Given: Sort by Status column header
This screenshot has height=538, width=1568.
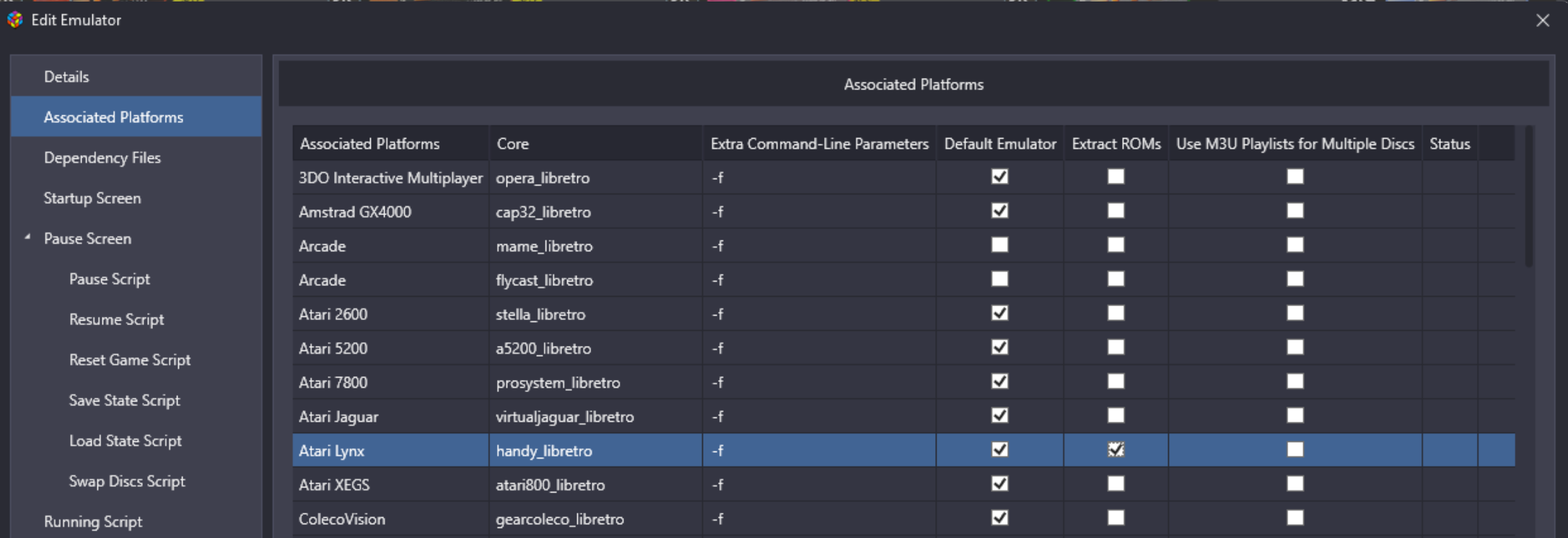Looking at the screenshot, I should (x=1450, y=144).
